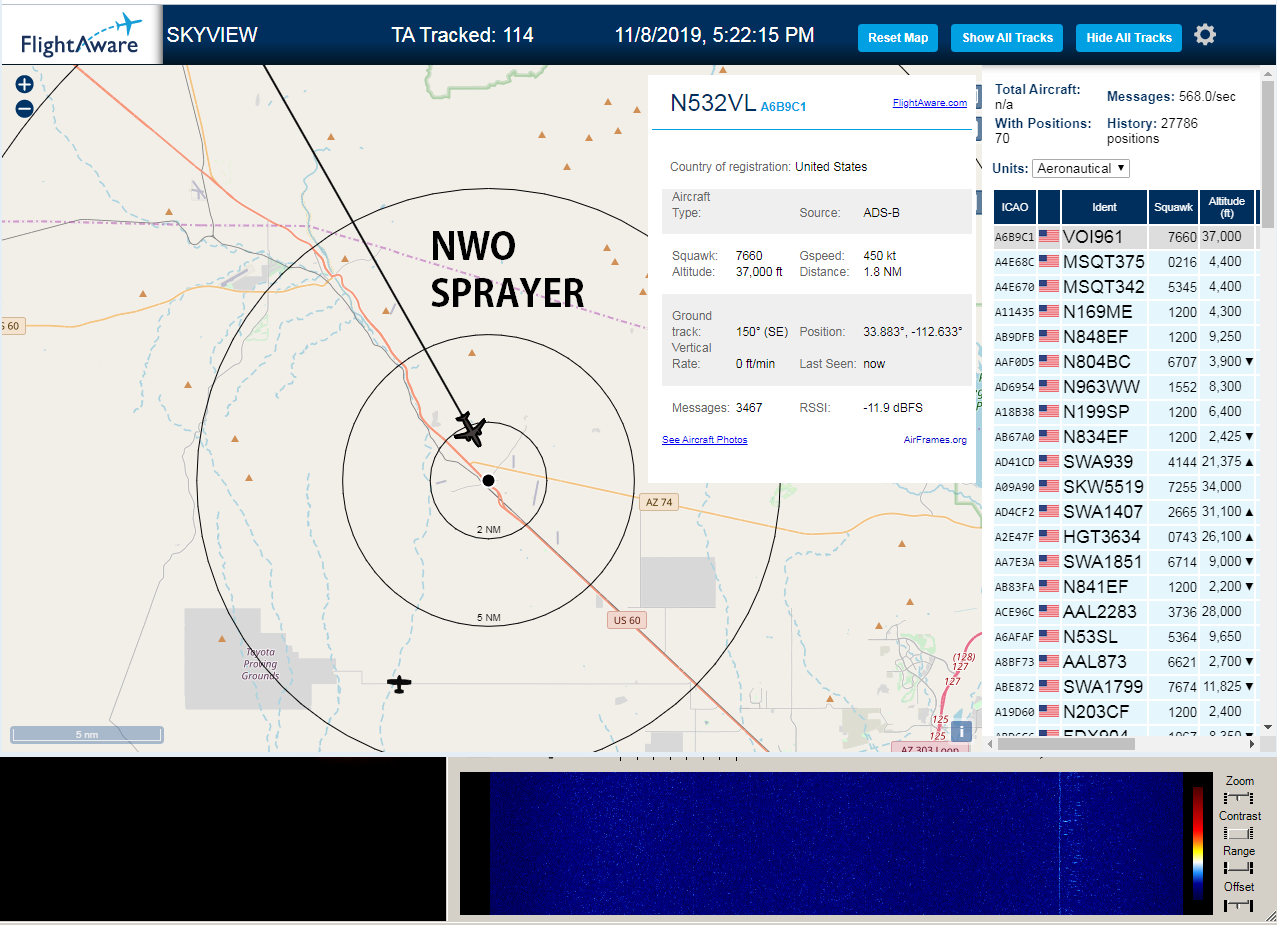Screen dimensions: 1277x925
Task: Select the AAL2283 aircraft row
Action: coord(1125,612)
